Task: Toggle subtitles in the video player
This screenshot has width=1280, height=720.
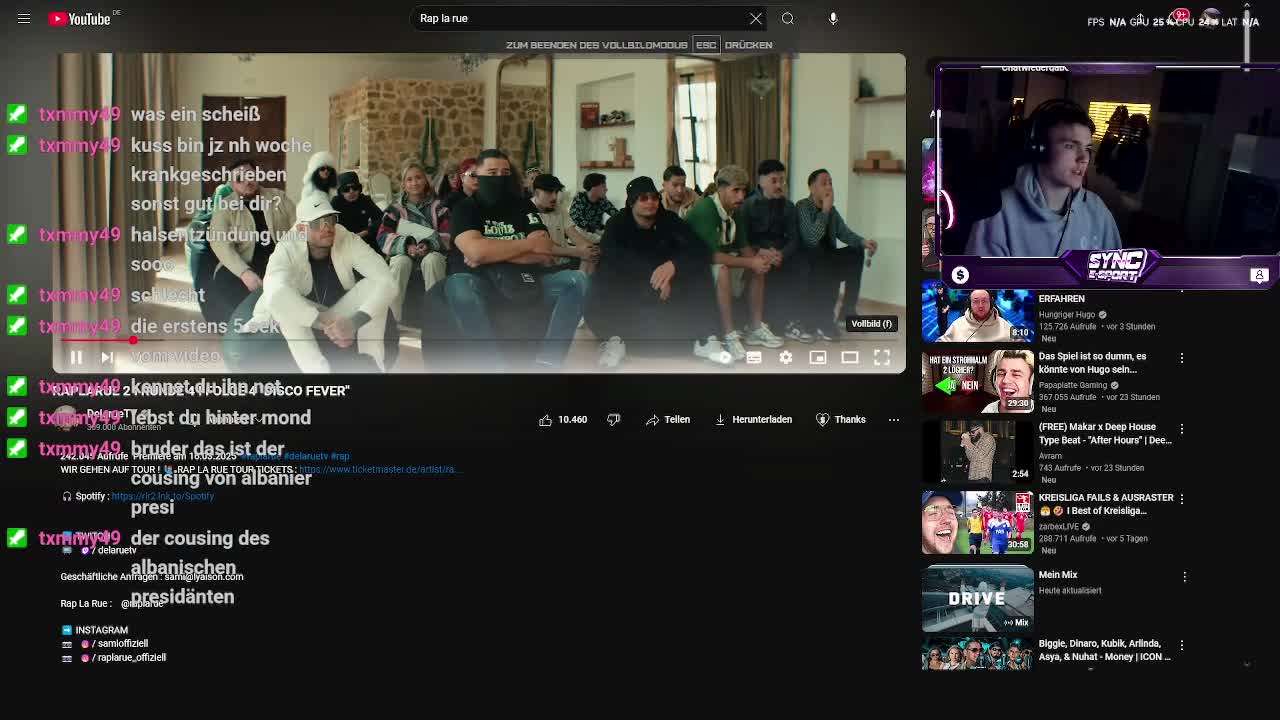Action: 754,357
